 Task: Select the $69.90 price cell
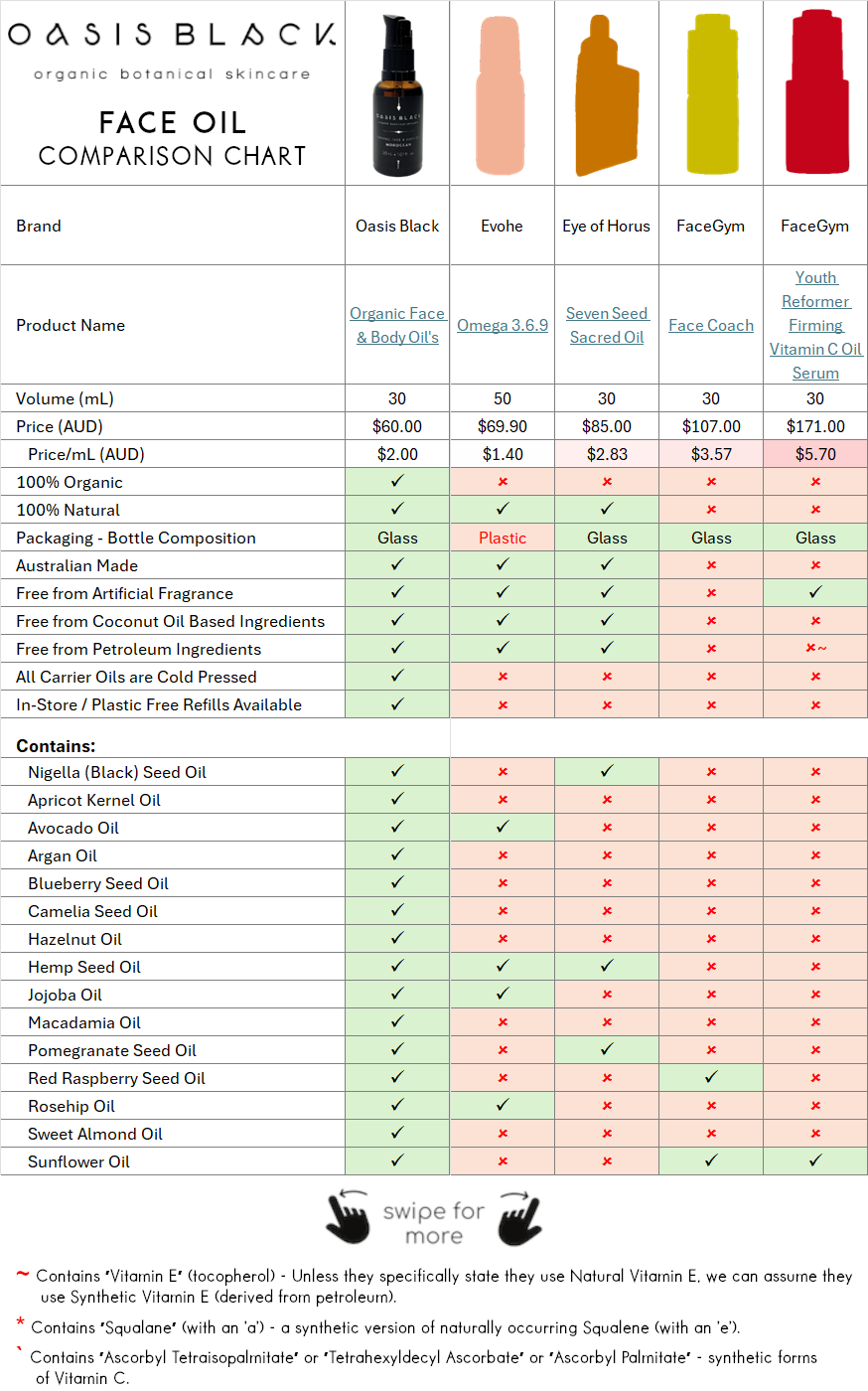pyautogui.click(x=503, y=426)
